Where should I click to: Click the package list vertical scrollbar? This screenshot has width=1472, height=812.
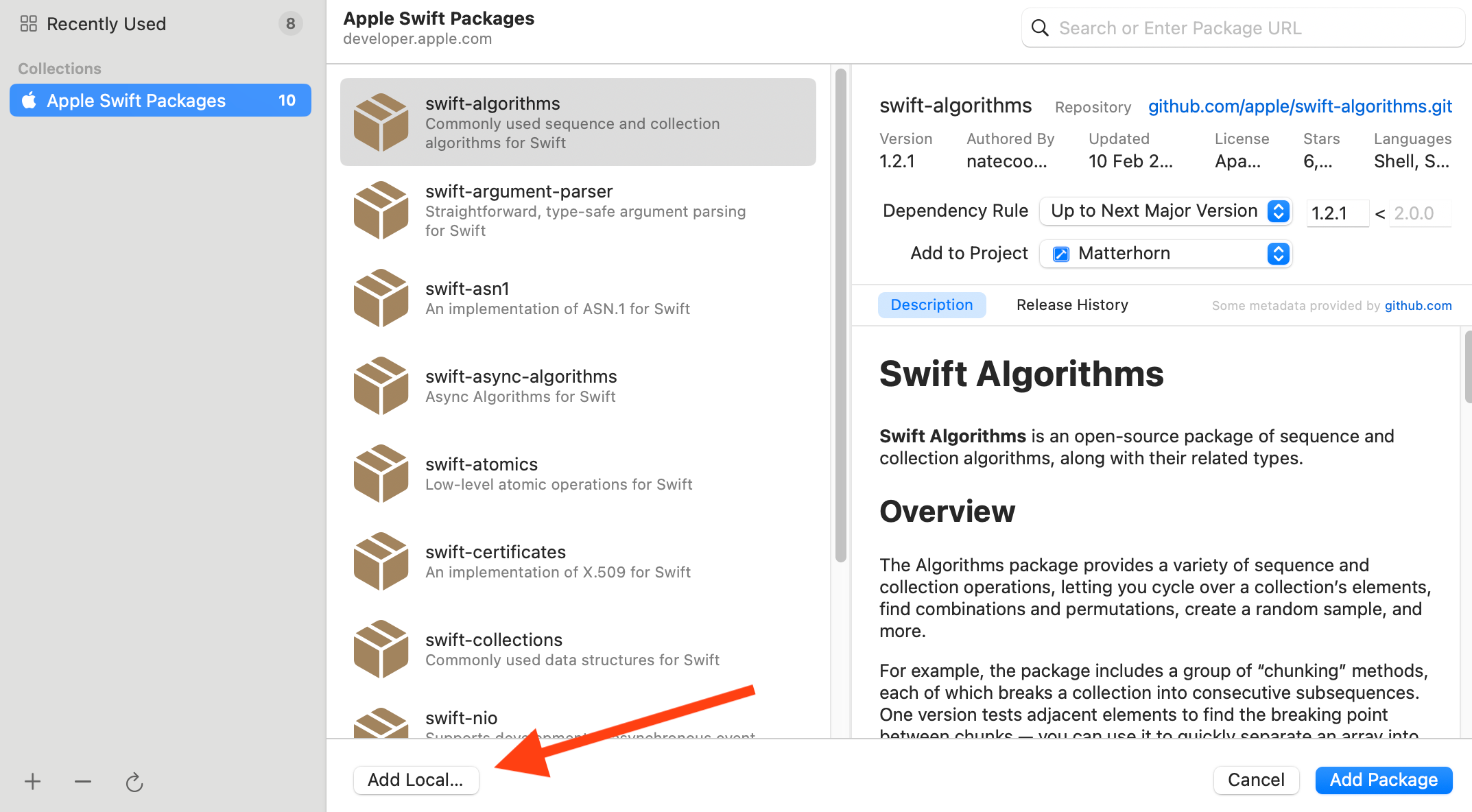click(x=841, y=315)
